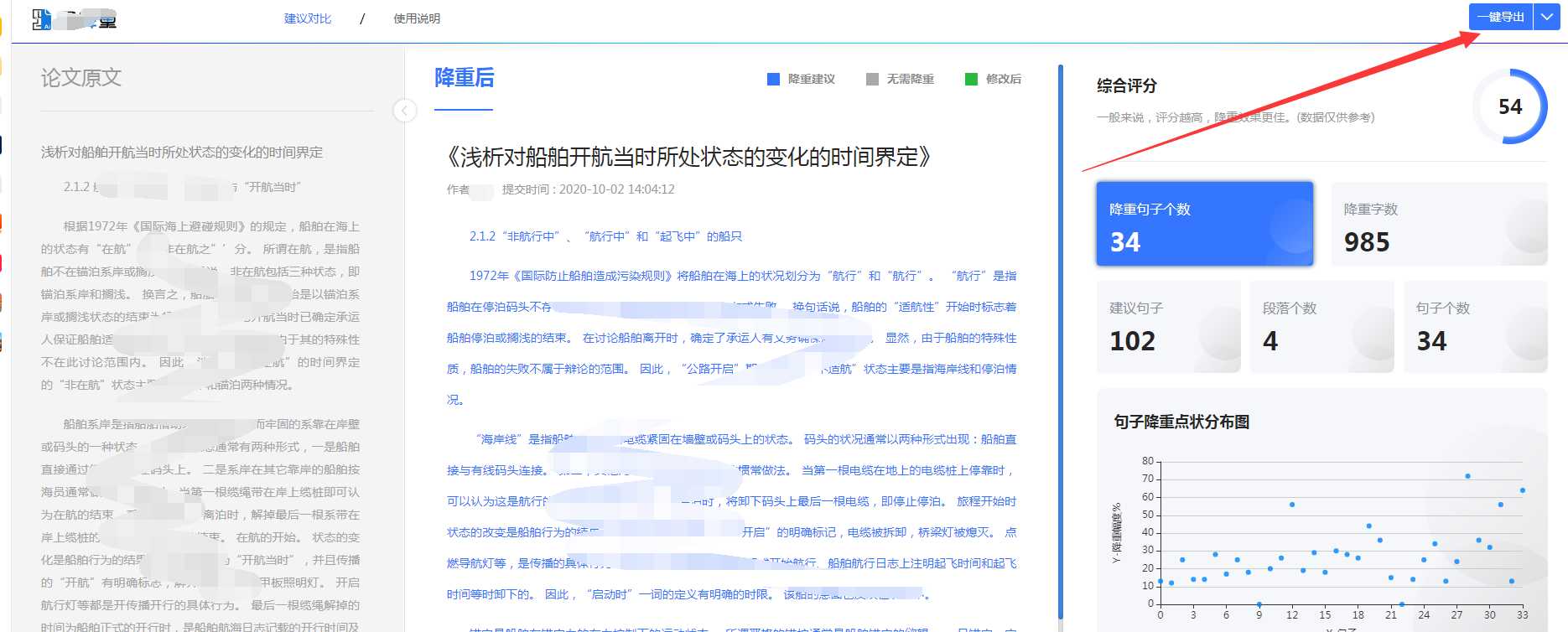Screen dimensions: 1568x632
Task: Click the 句子个数 card showing 34
Action: 1475,326
